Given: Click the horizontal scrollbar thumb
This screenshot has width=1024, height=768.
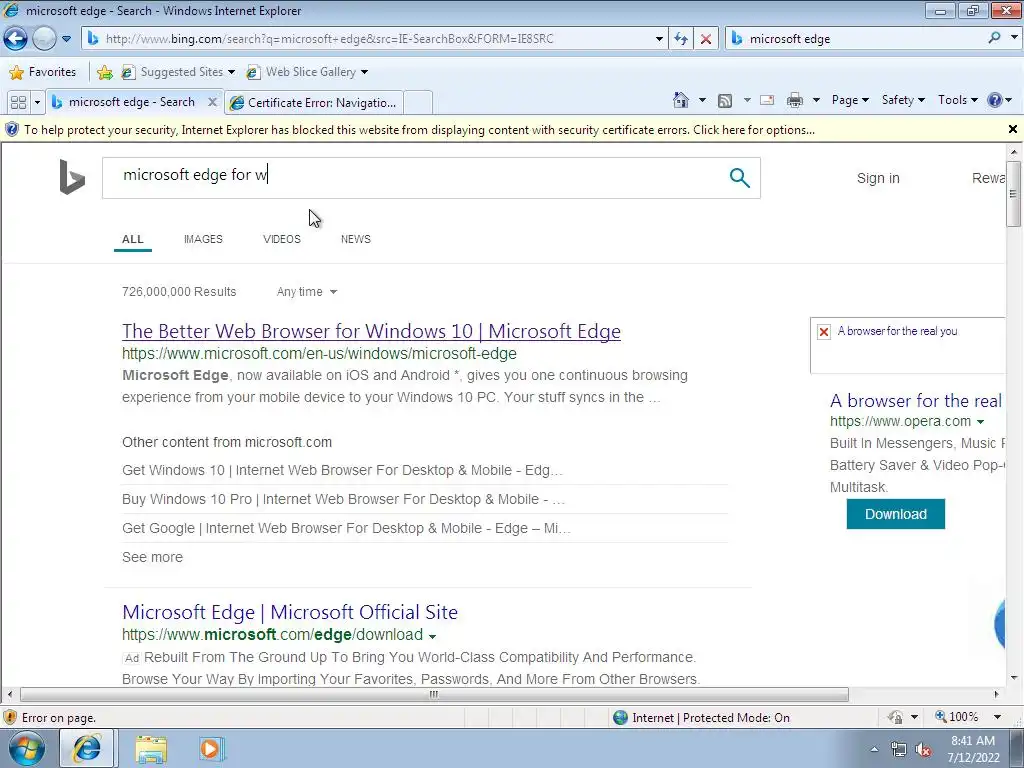Looking at the screenshot, I should point(434,694).
